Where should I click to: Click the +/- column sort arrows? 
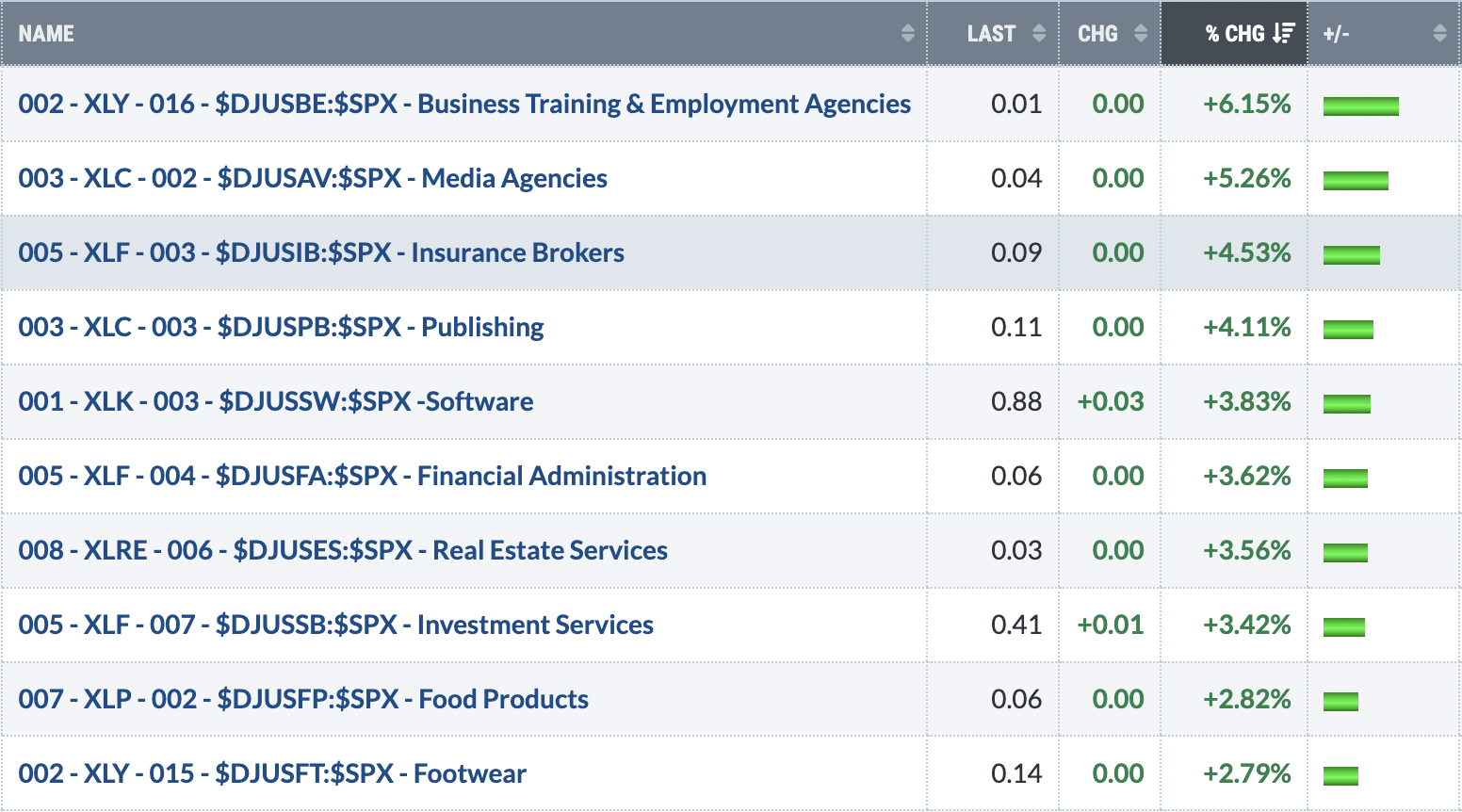[1439, 34]
